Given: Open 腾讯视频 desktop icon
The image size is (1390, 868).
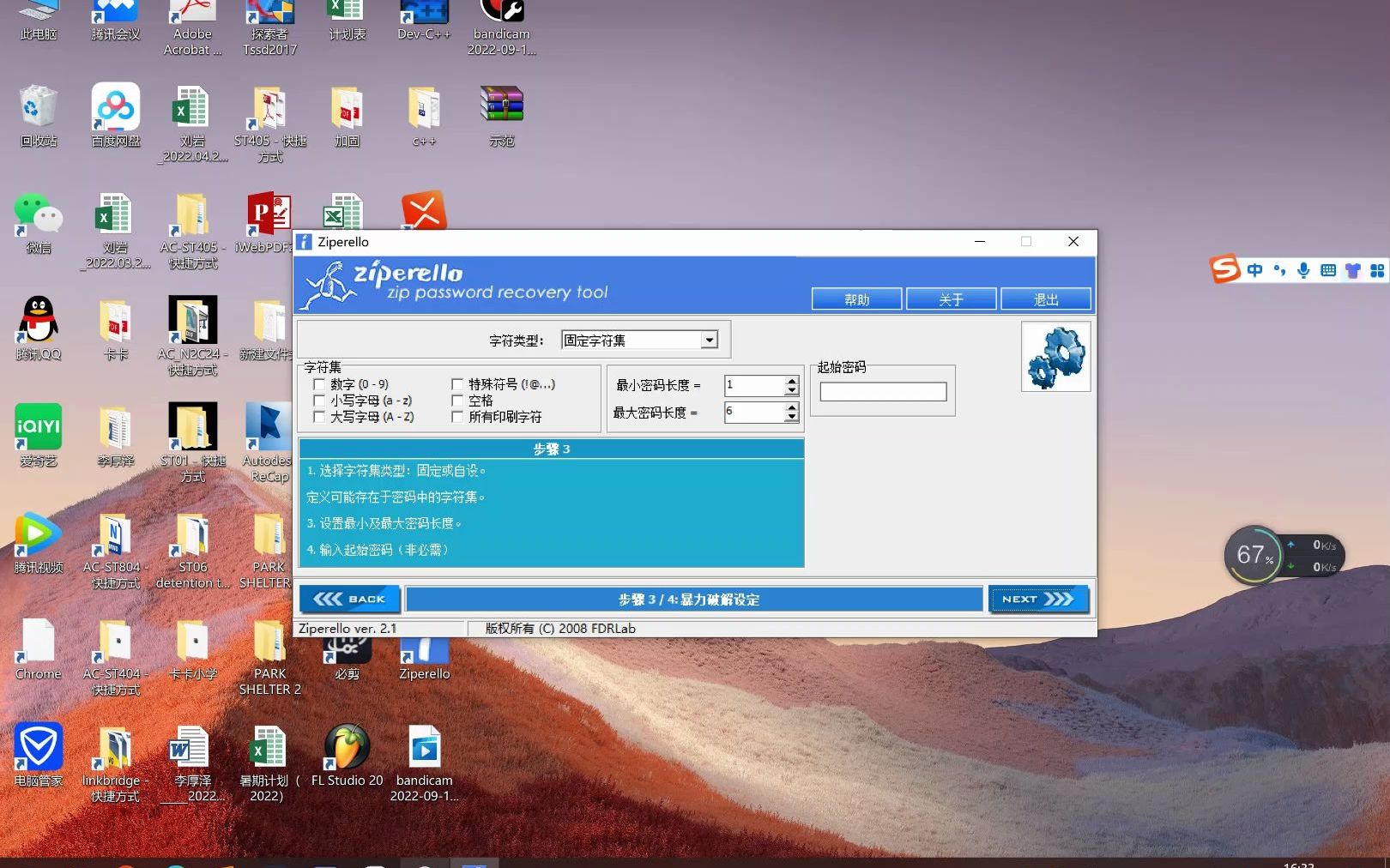Looking at the screenshot, I should pos(38,543).
